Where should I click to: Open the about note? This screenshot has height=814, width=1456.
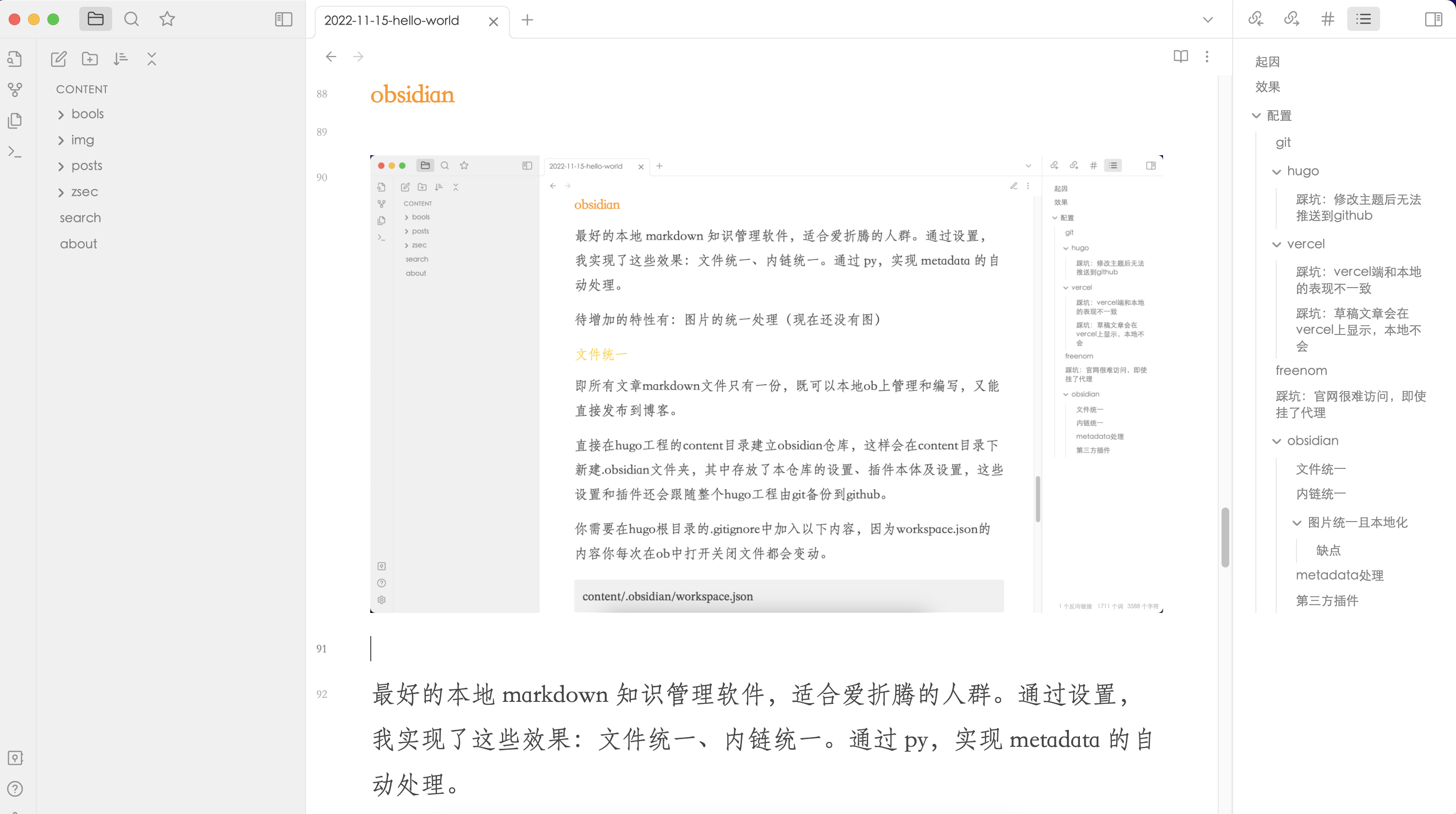79,244
